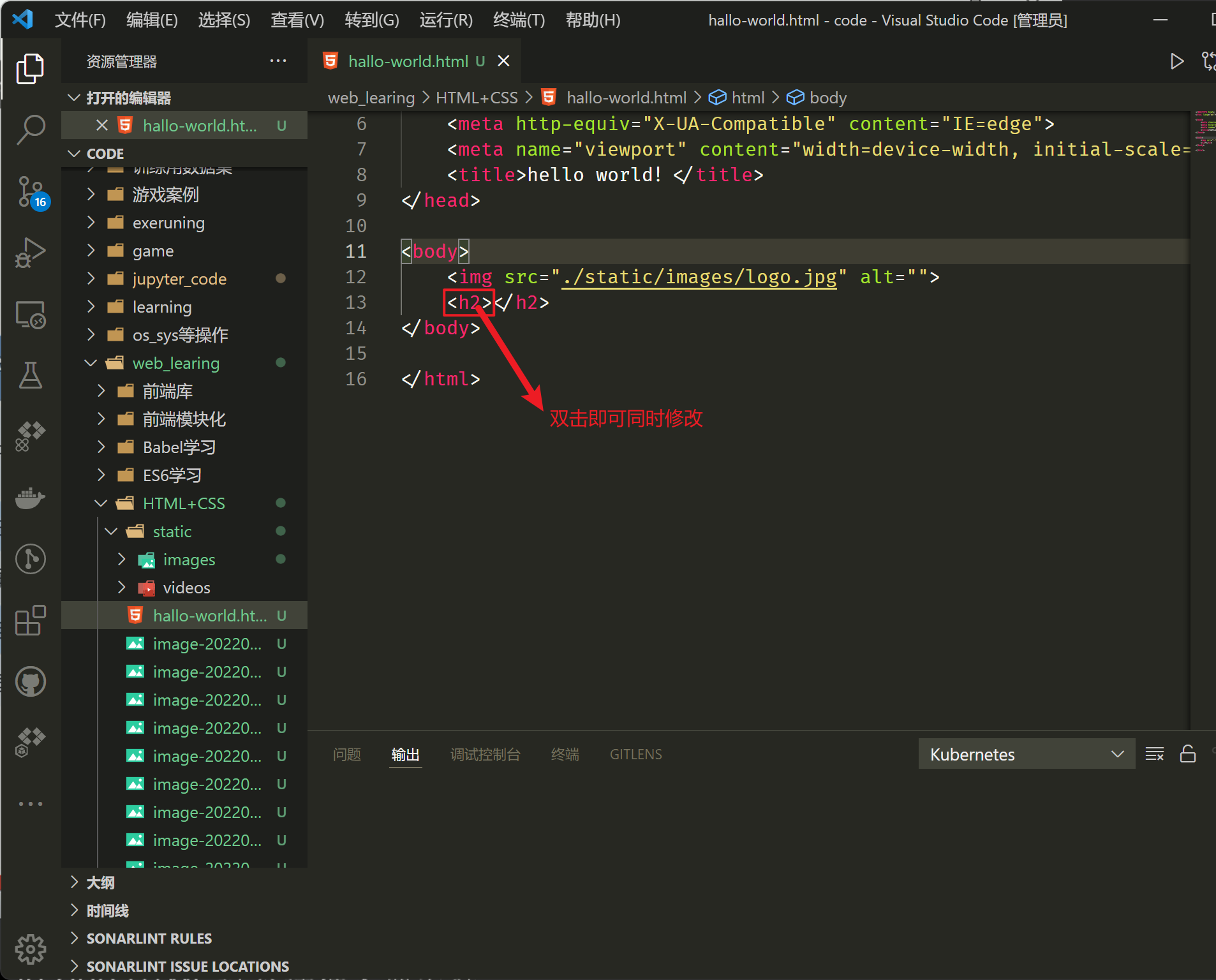Open the 选择(S) menu
This screenshot has width=1216, height=980.
pyautogui.click(x=224, y=20)
